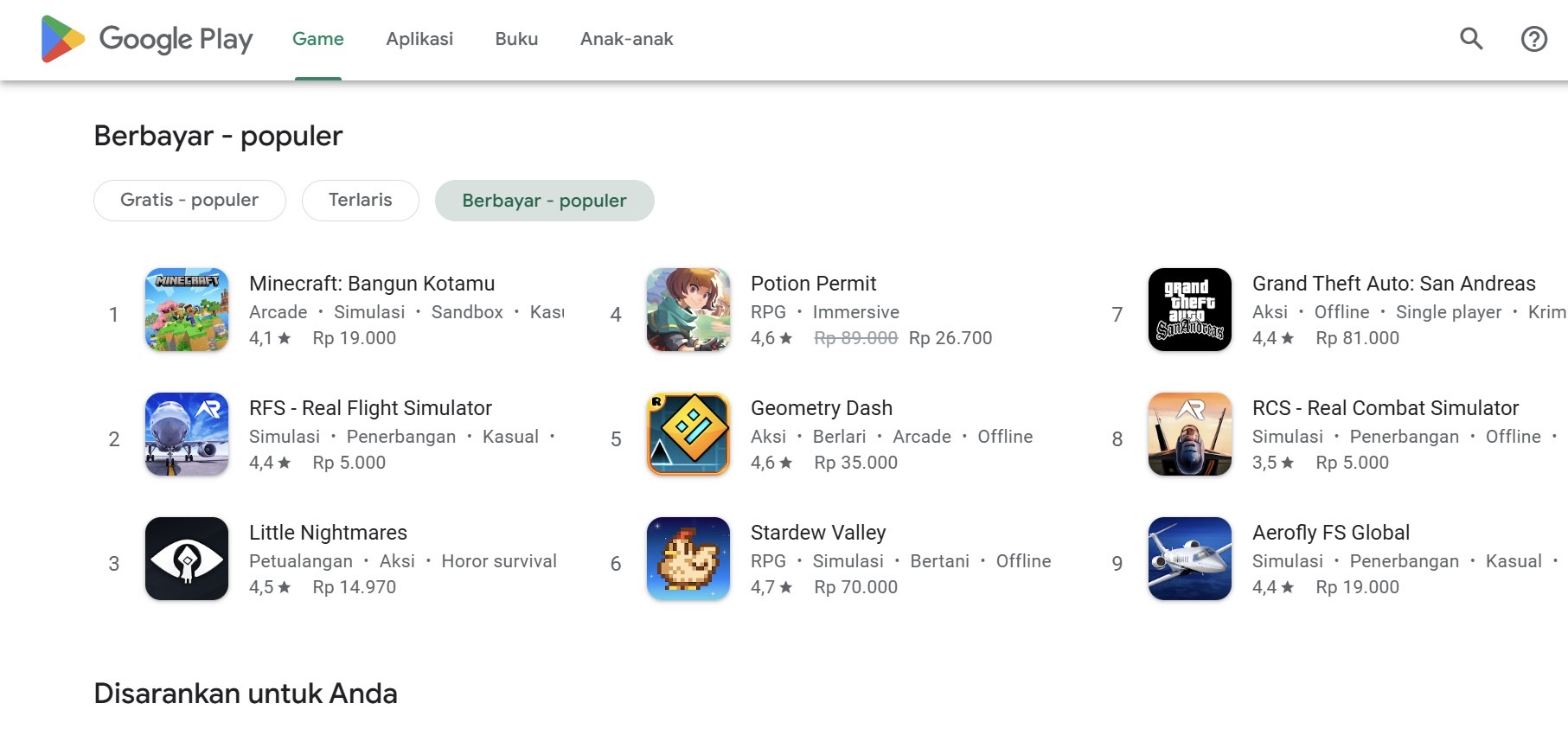1568x729 pixels.
Task: Open the Little Nightmares eye icon
Action: [187, 559]
